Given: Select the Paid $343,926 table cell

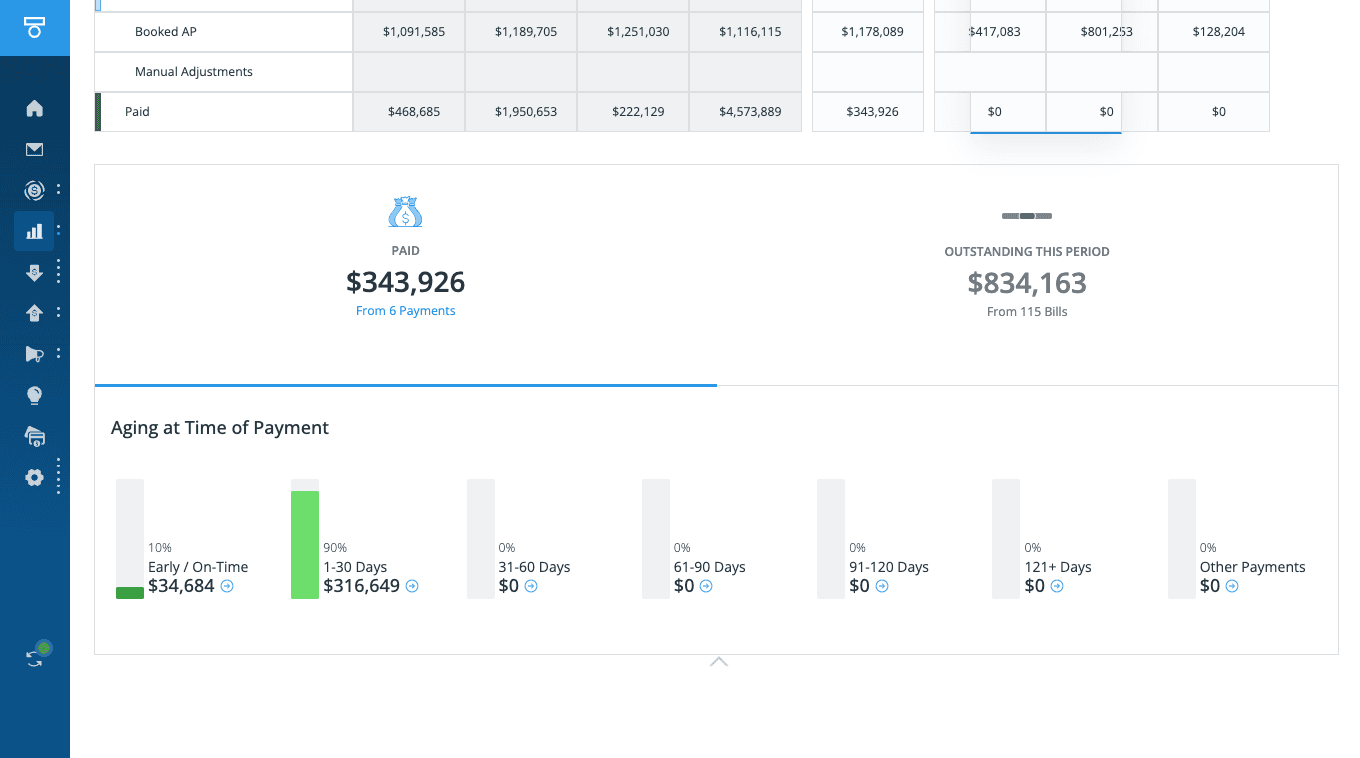Looking at the screenshot, I should click(868, 112).
